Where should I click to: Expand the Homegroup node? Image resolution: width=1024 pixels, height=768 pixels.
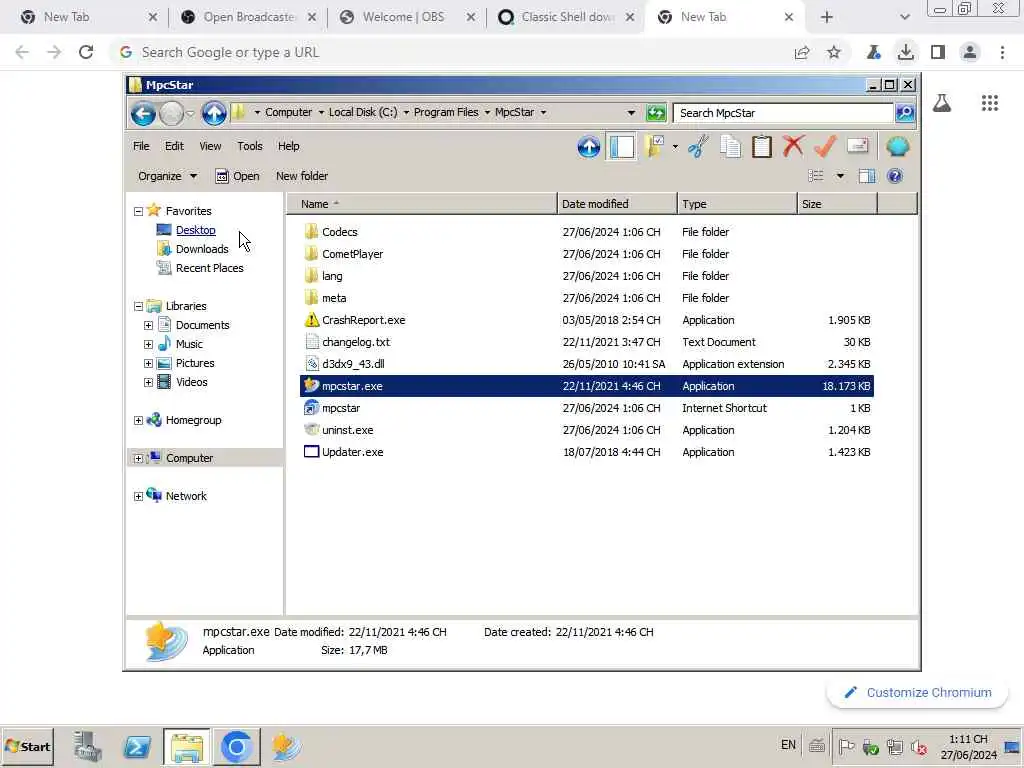click(x=138, y=421)
